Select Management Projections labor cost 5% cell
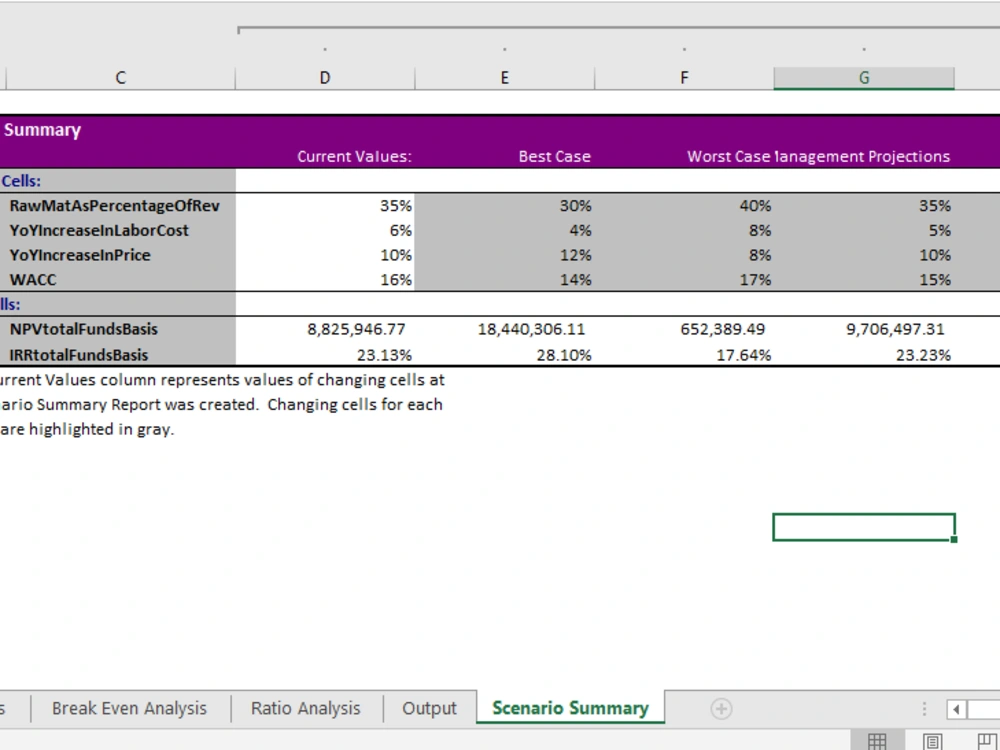 click(x=864, y=230)
